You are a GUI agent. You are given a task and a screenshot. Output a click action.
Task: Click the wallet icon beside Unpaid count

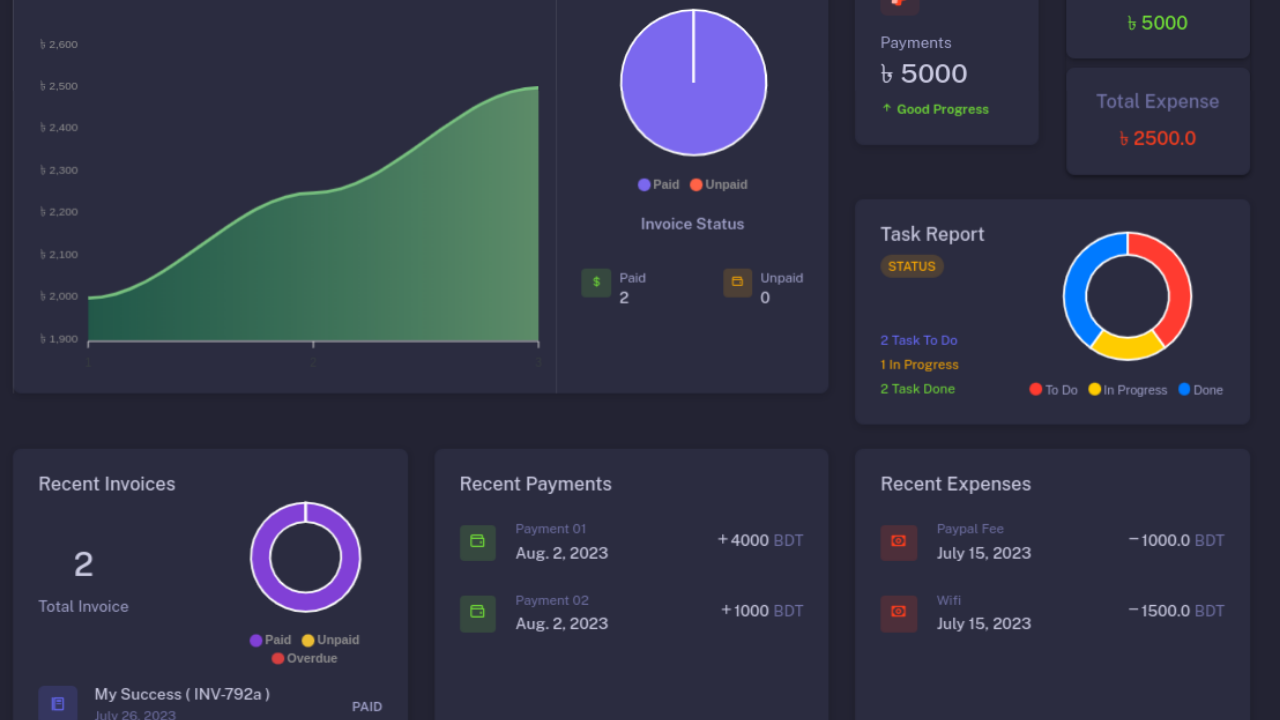click(737, 283)
